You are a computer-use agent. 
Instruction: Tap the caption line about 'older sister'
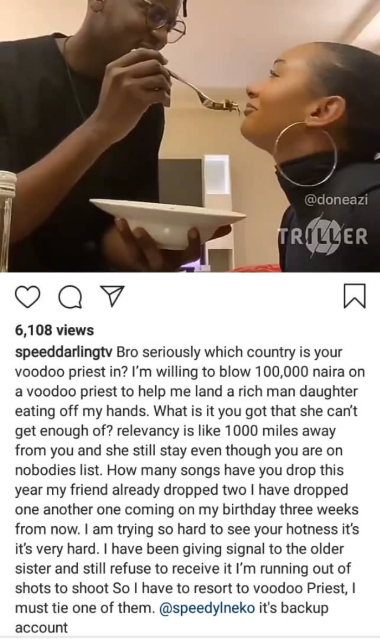click(x=179, y=549)
